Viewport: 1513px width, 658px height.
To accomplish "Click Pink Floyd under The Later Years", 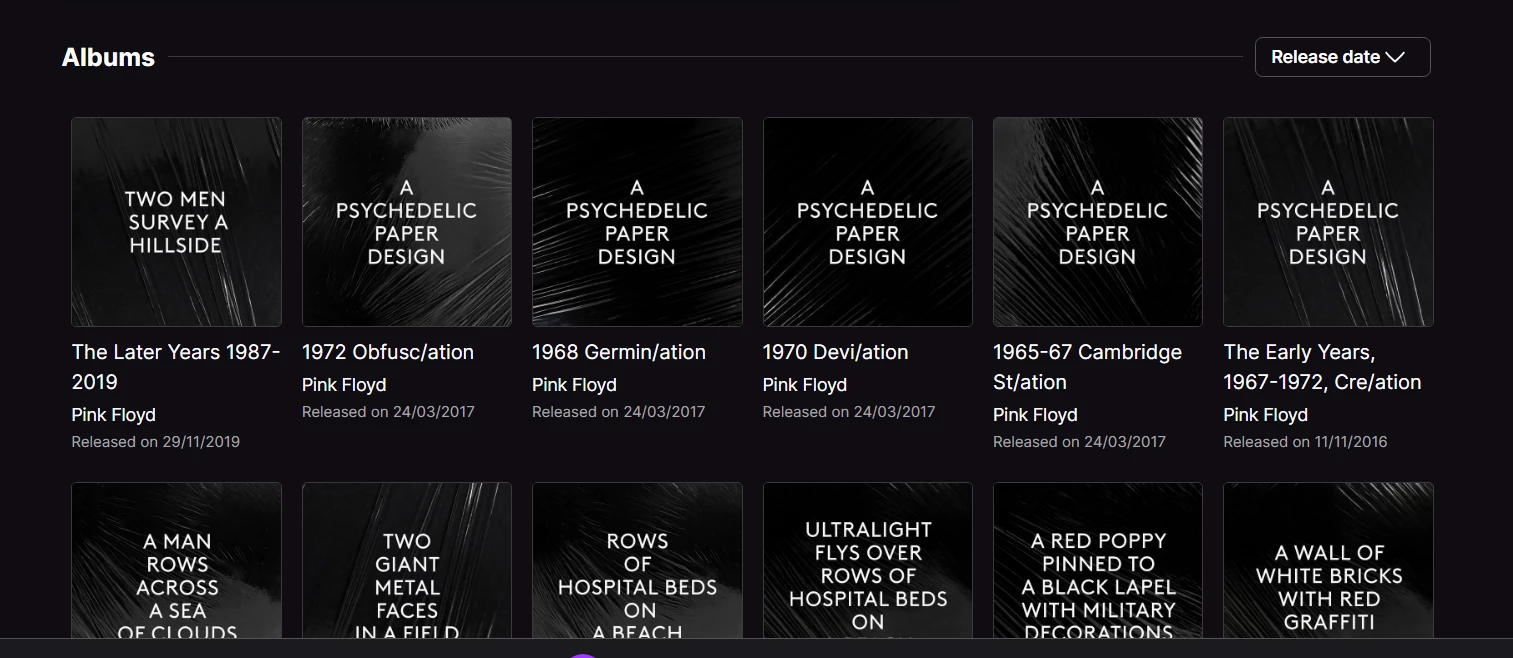I will click(114, 415).
